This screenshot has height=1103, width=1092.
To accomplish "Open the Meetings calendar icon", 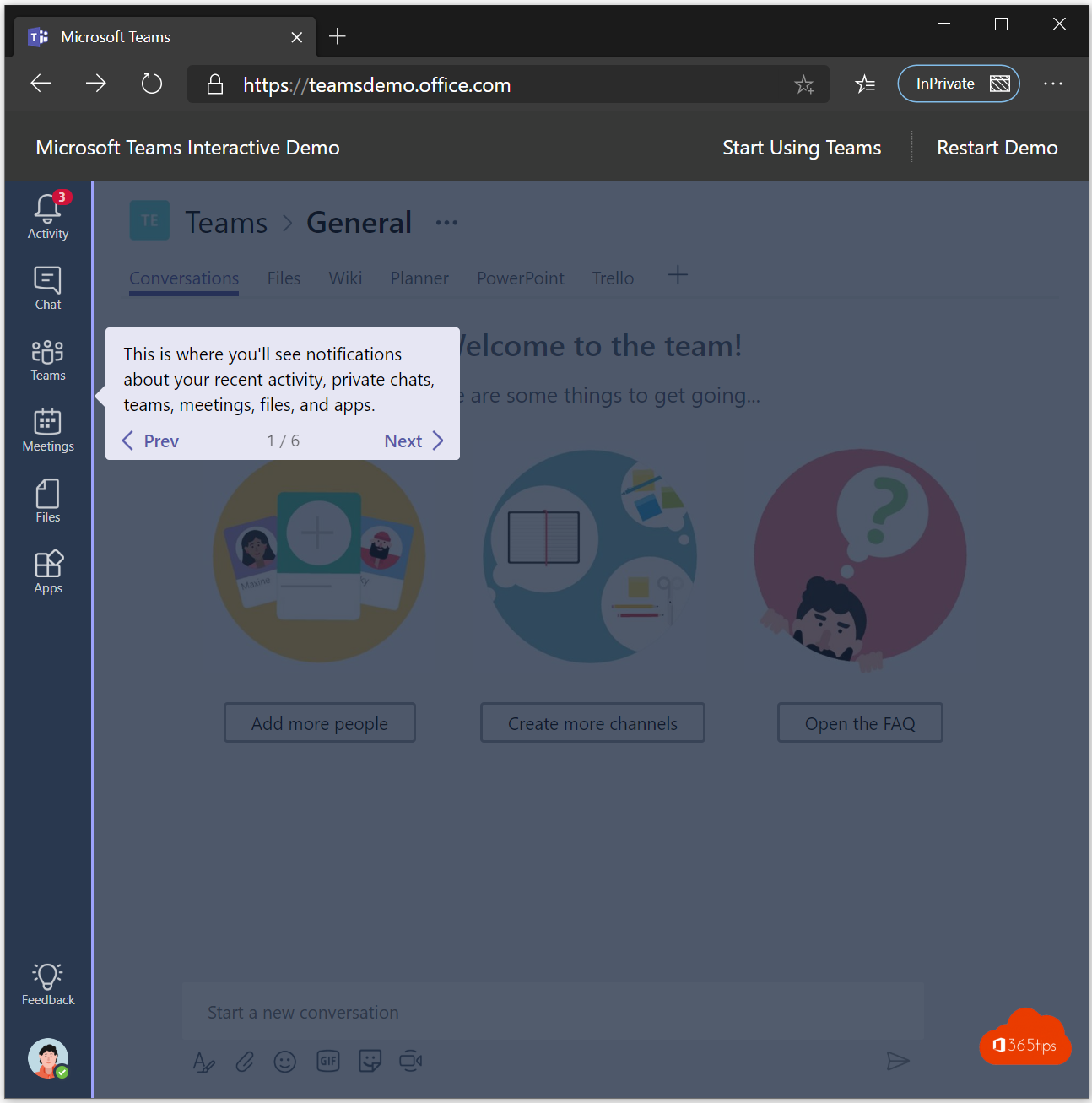I will (48, 430).
